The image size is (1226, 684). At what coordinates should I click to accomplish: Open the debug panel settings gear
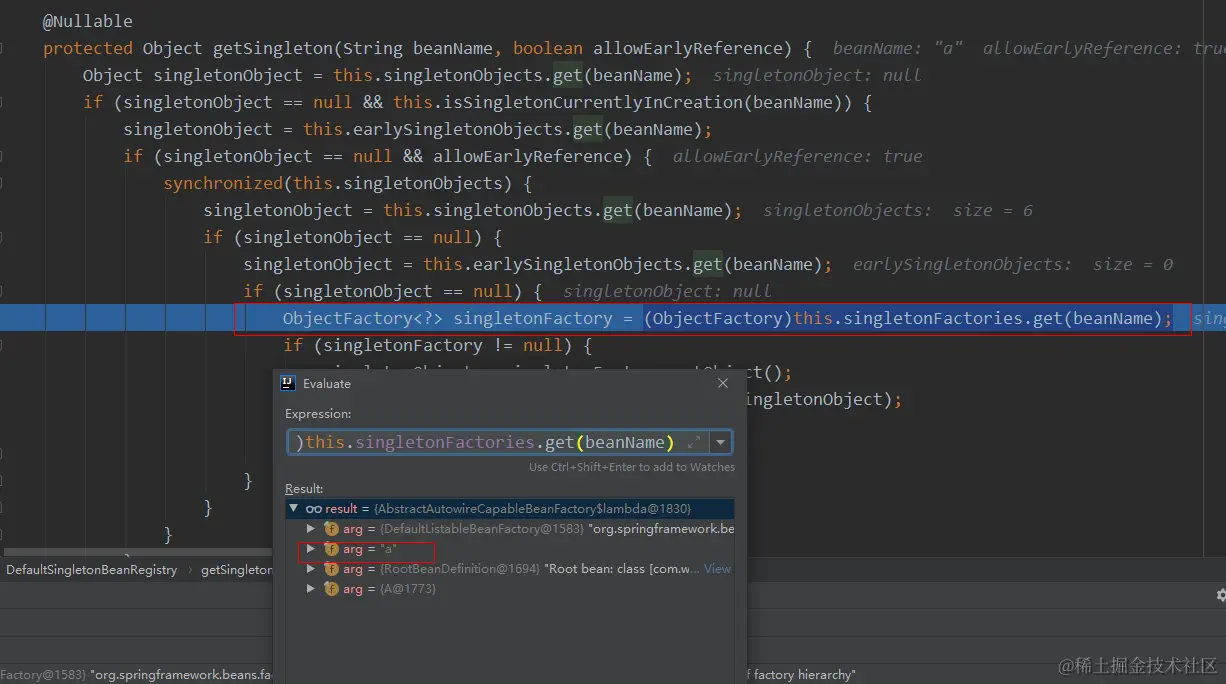pos(1221,595)
